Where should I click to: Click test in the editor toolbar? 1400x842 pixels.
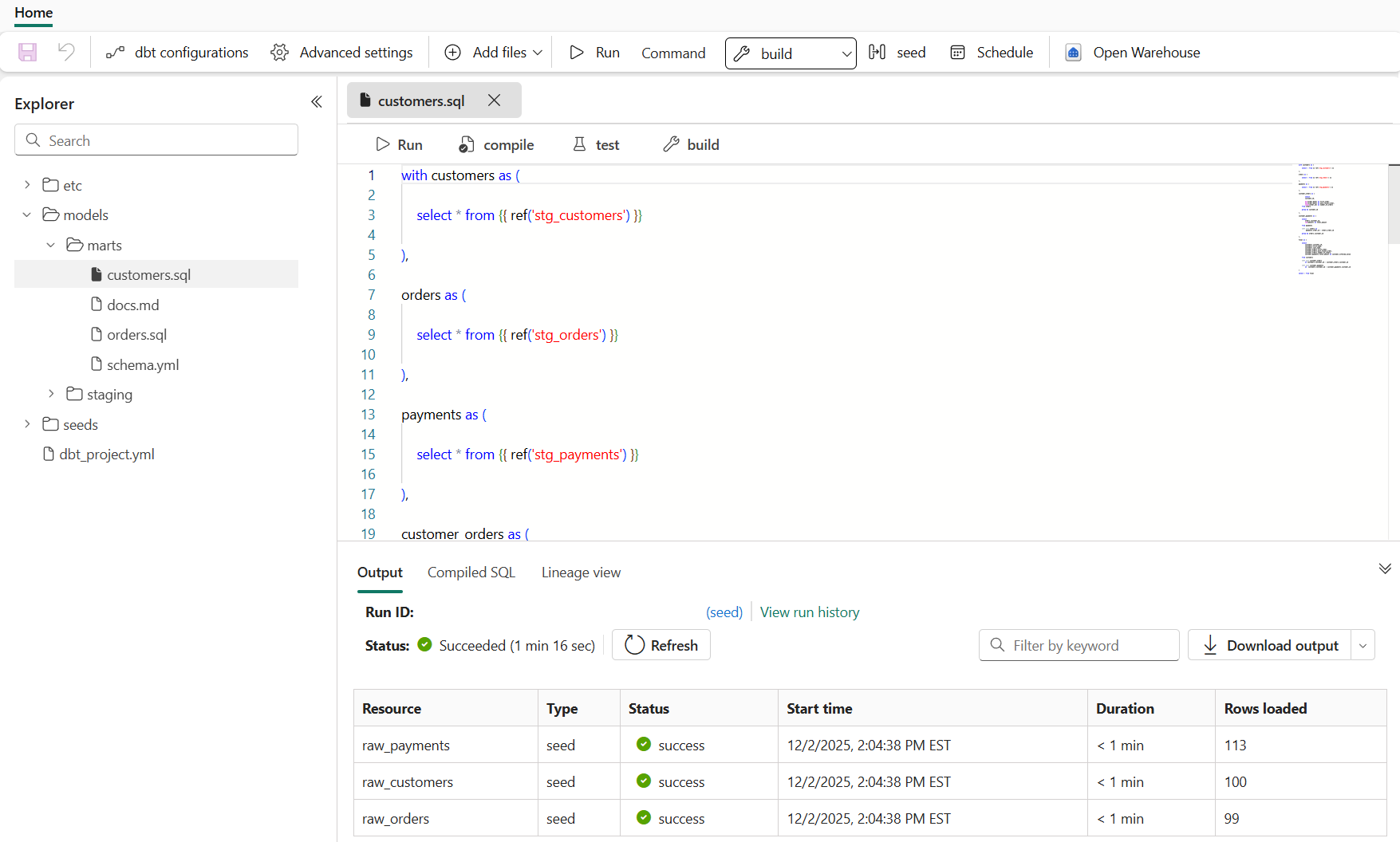click(x=596, y=144)
